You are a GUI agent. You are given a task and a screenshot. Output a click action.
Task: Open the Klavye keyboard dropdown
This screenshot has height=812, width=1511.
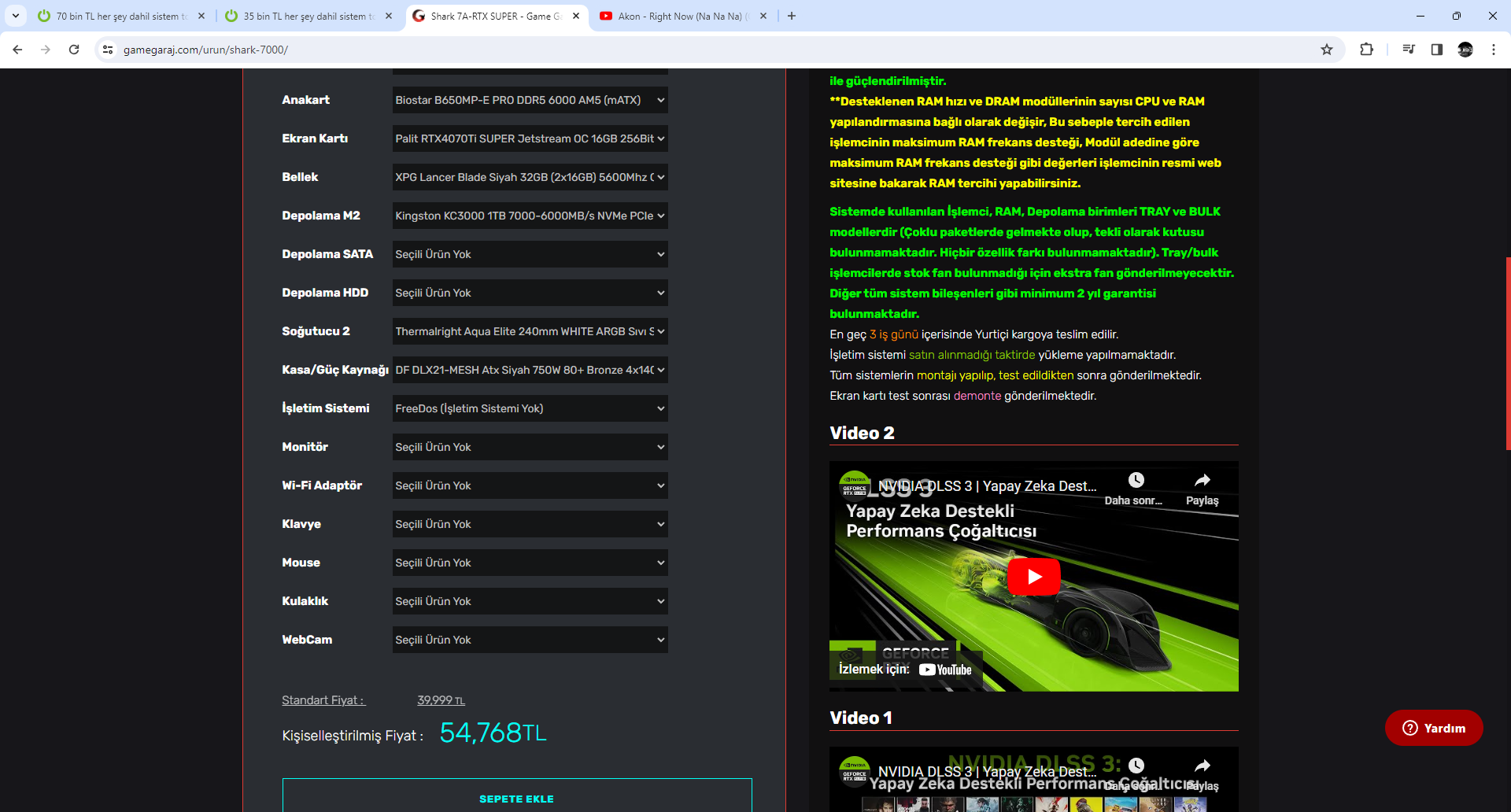(x=530, y=524)
